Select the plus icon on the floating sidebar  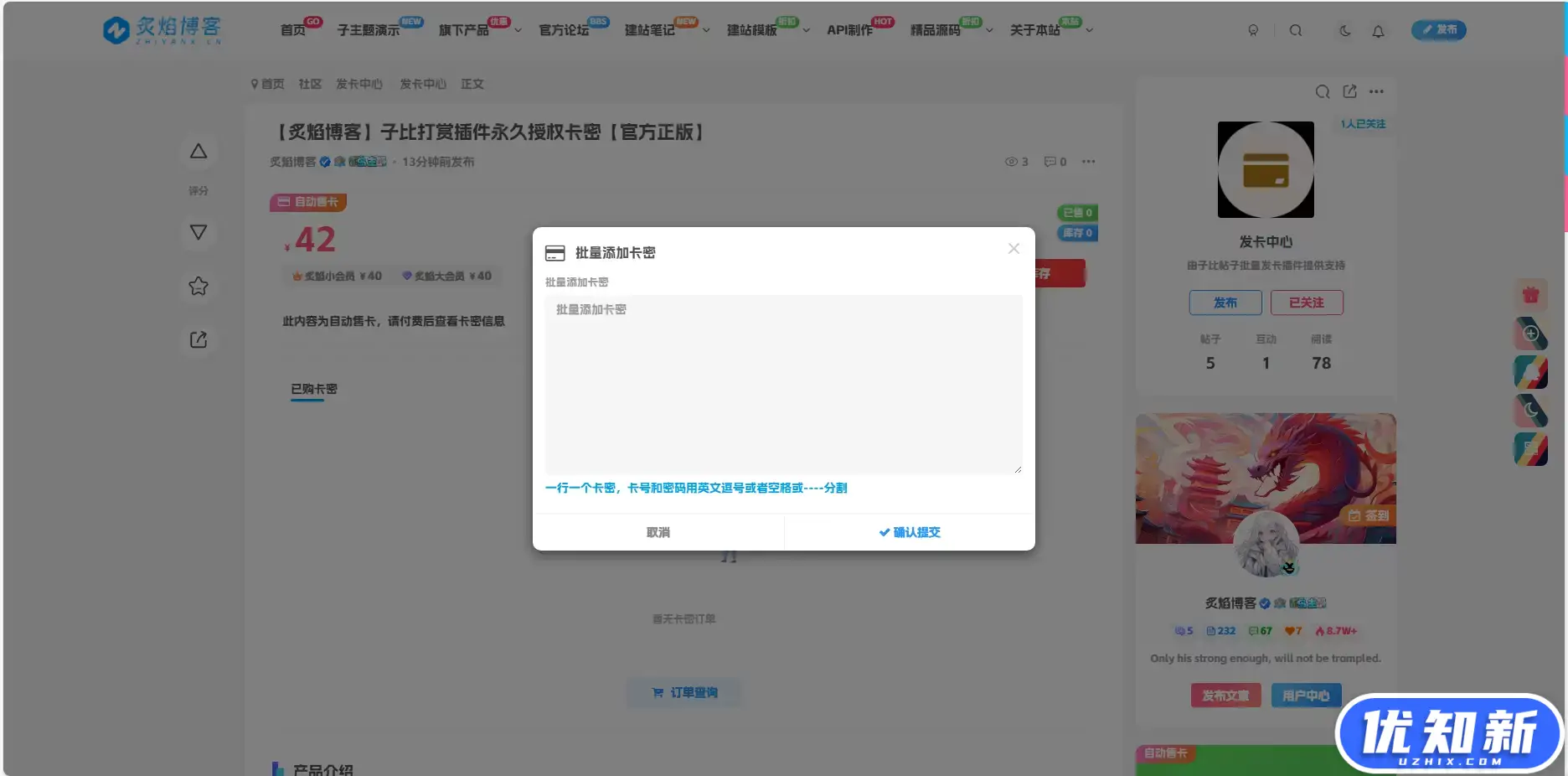[x=1531, y=334]
